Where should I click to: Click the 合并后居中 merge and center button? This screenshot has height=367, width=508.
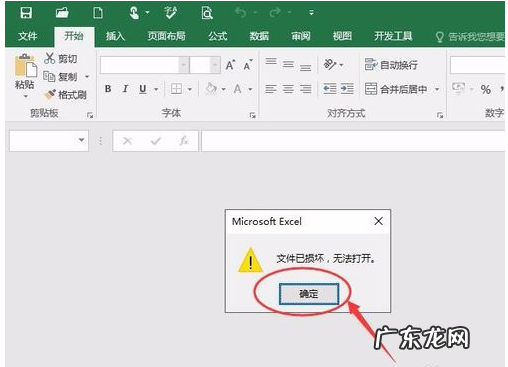click(396, 89)
